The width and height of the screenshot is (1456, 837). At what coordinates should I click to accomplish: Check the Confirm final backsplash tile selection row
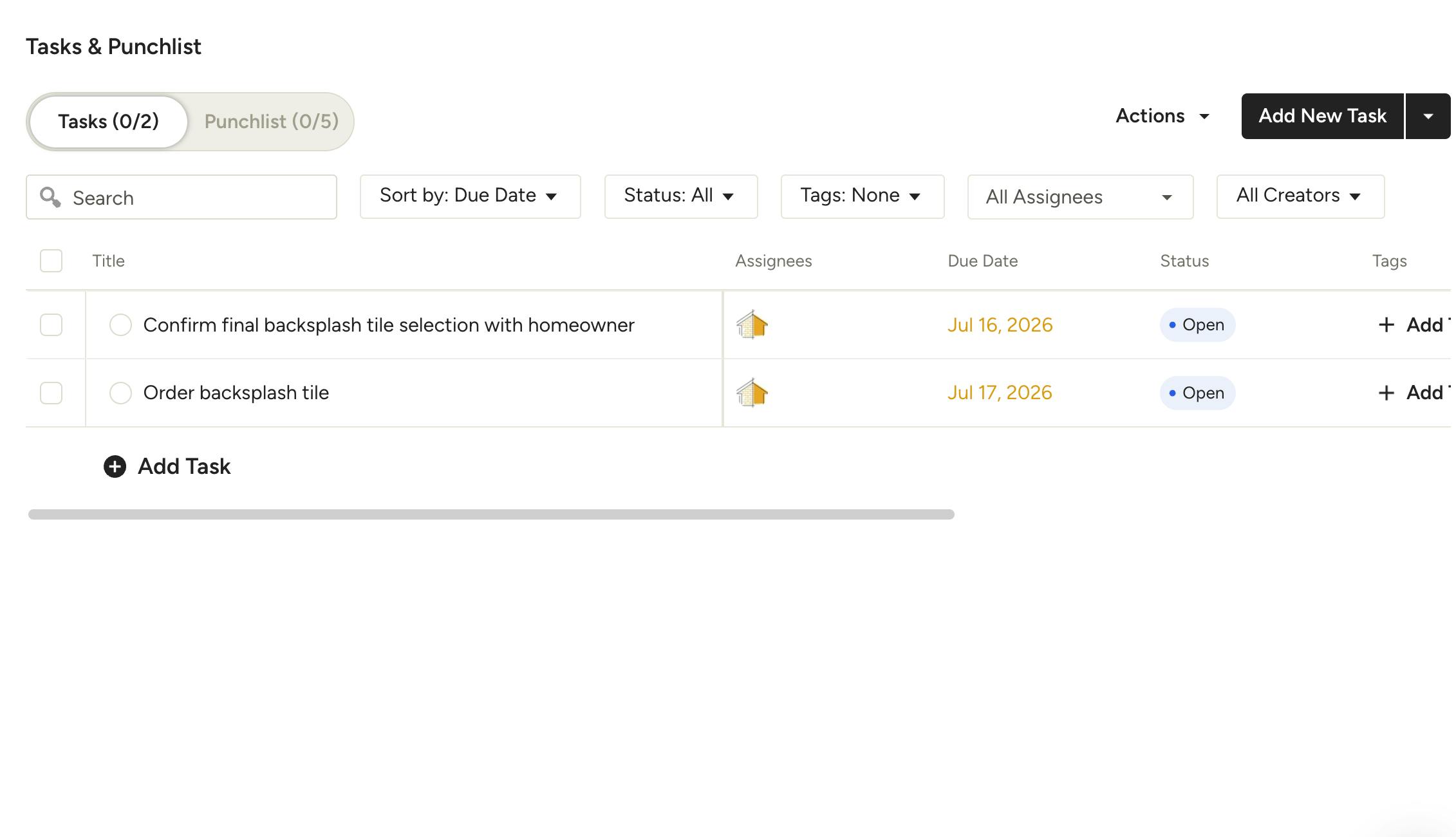click(51, 324)
